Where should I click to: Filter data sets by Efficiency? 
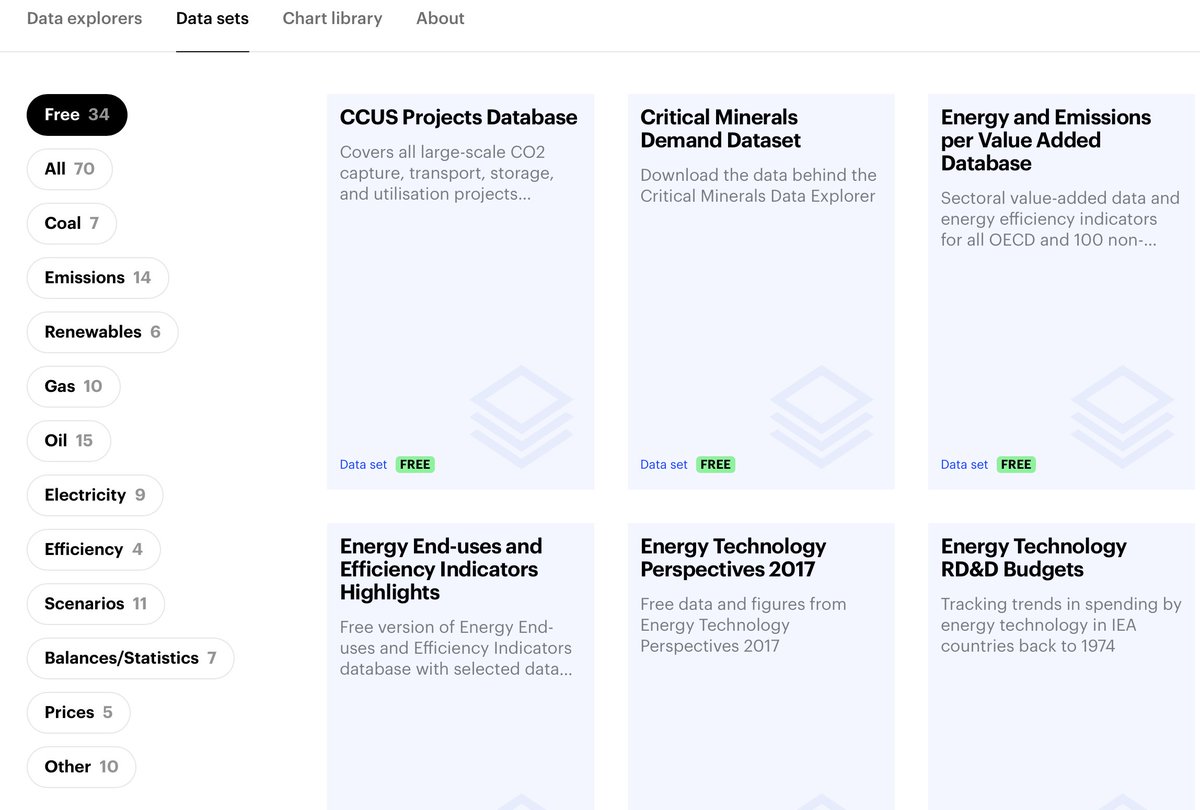point(93,549)
